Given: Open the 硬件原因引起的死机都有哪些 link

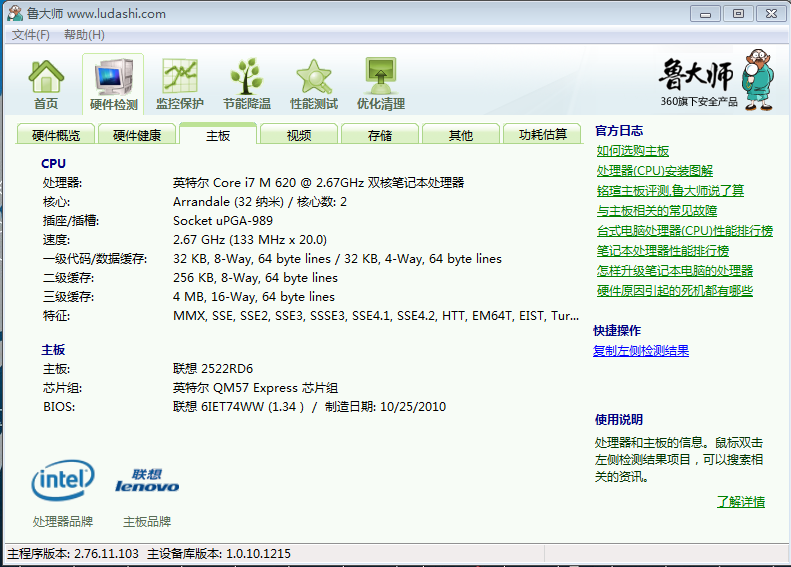Looking at the screenshot, I should coord(675,291).
